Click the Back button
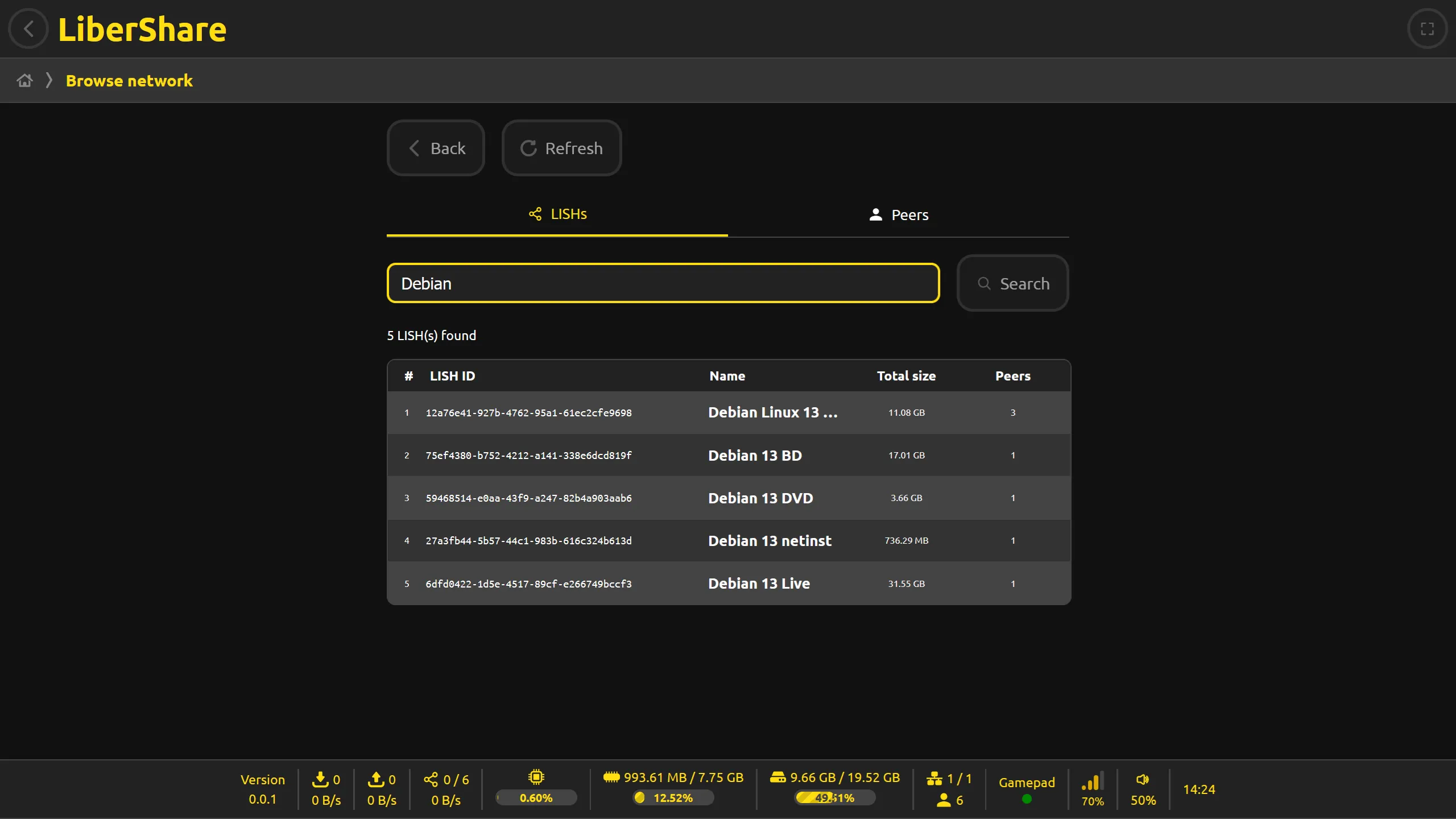The width and height of the screenshot is (1456, 819). (436, 148)
